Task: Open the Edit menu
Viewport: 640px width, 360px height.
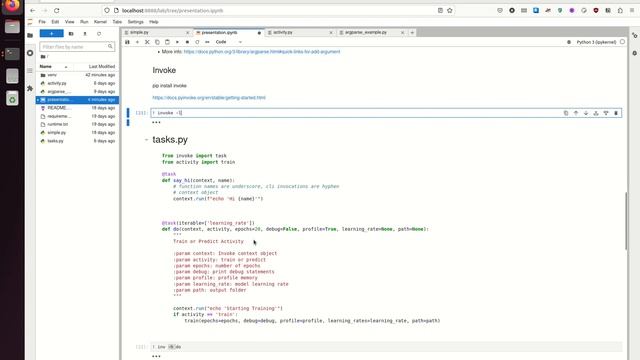Action: pyautogui.click(x=55, y=22)
